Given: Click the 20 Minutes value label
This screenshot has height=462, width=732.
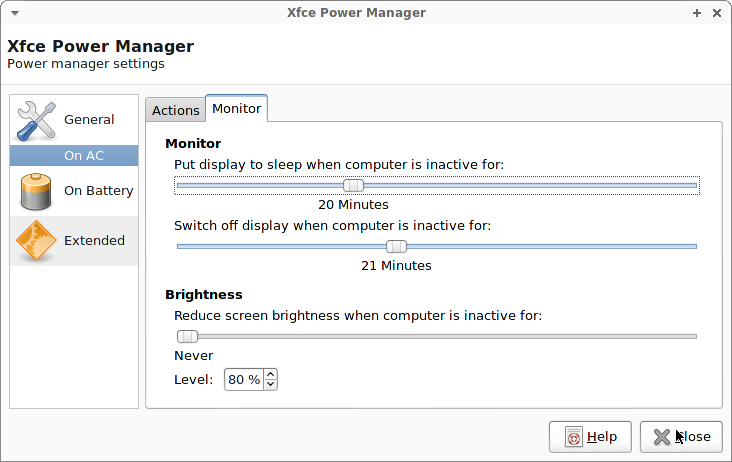Looking at the screenshot, I should 353,204.
